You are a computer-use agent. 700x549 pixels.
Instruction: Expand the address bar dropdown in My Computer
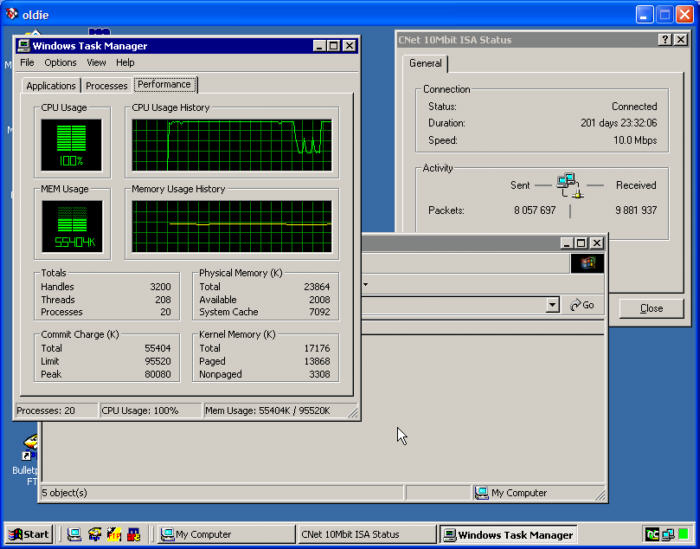coord(552,305)
